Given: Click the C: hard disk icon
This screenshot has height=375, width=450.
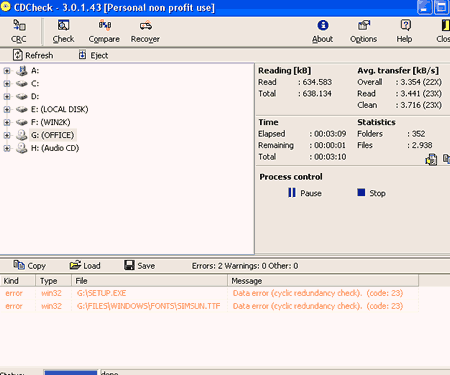Looking at the screenshot, I should (22, 84).
